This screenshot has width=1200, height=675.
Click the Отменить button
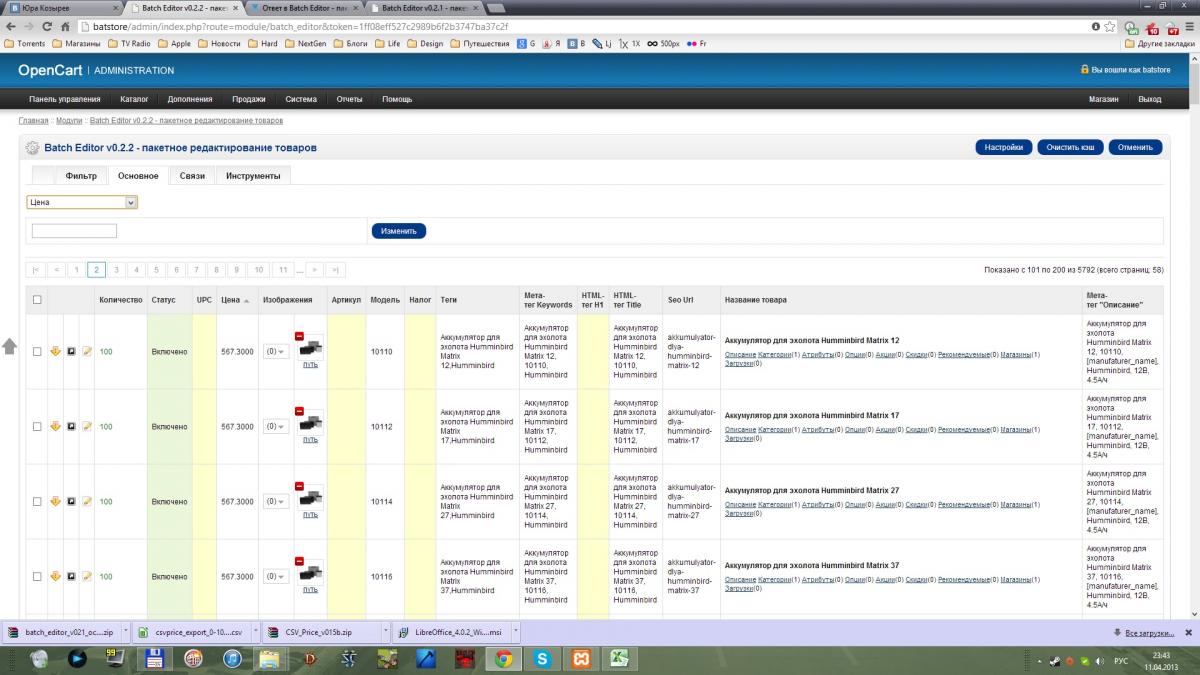tap(1135, 147)
